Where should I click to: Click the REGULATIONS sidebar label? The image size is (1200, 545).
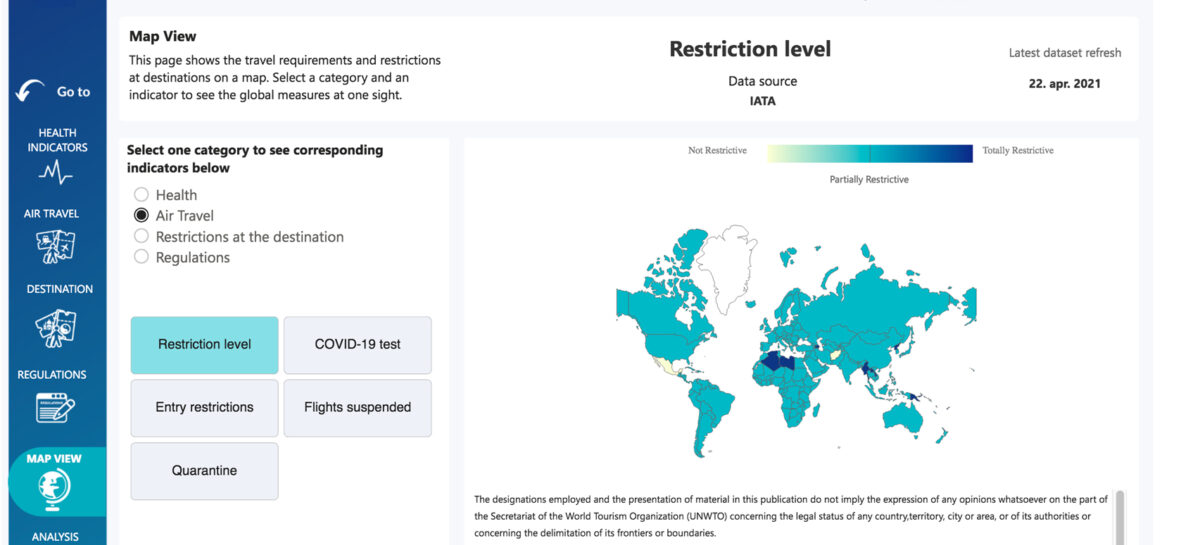tap(52, 375)
